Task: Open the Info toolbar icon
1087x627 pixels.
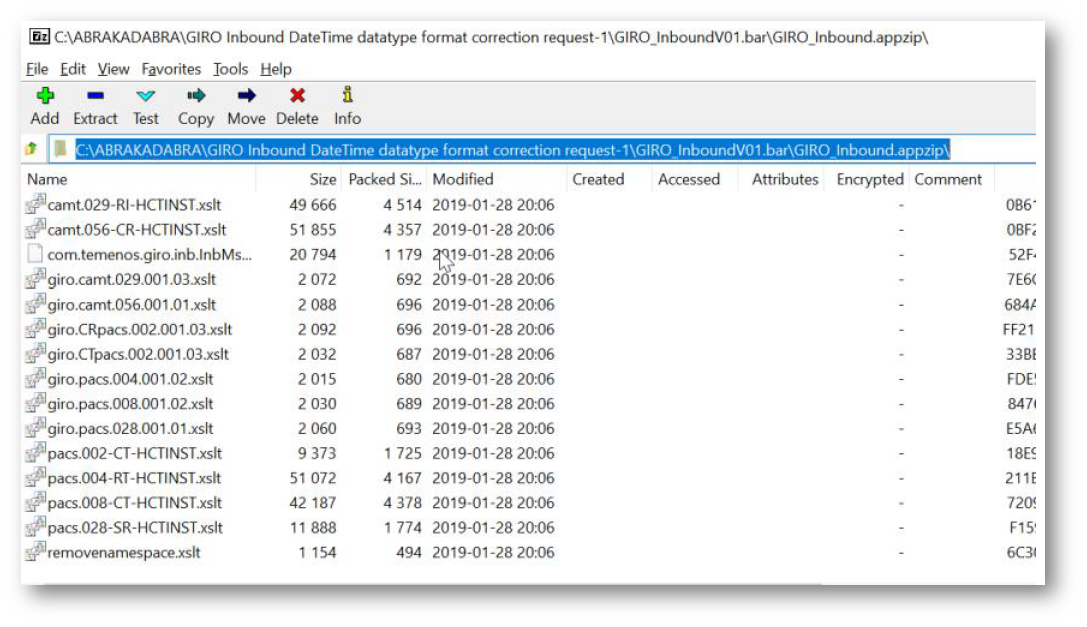Action: 347,96
